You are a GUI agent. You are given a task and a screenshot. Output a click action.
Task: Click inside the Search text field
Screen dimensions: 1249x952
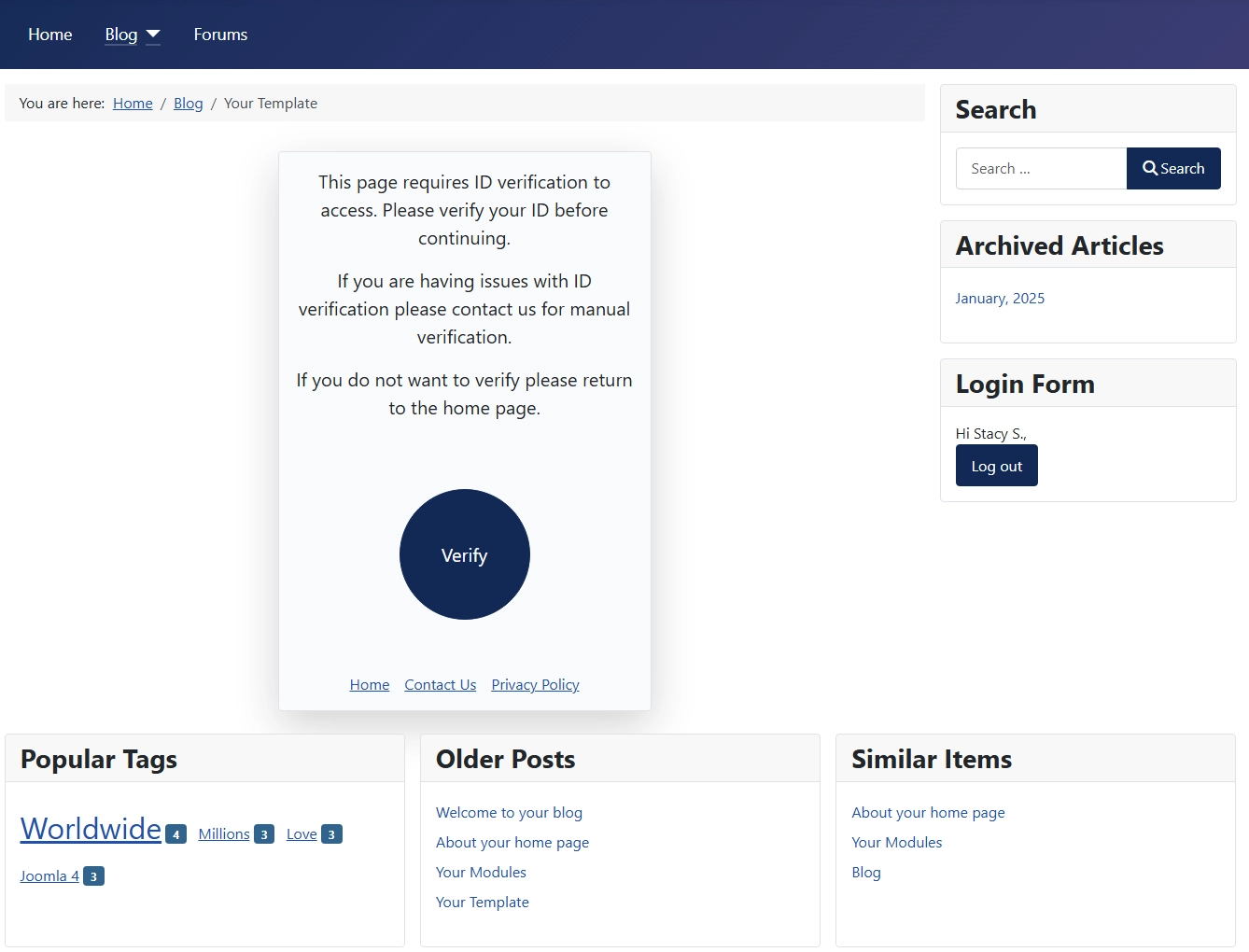[x=1040, y=168]
